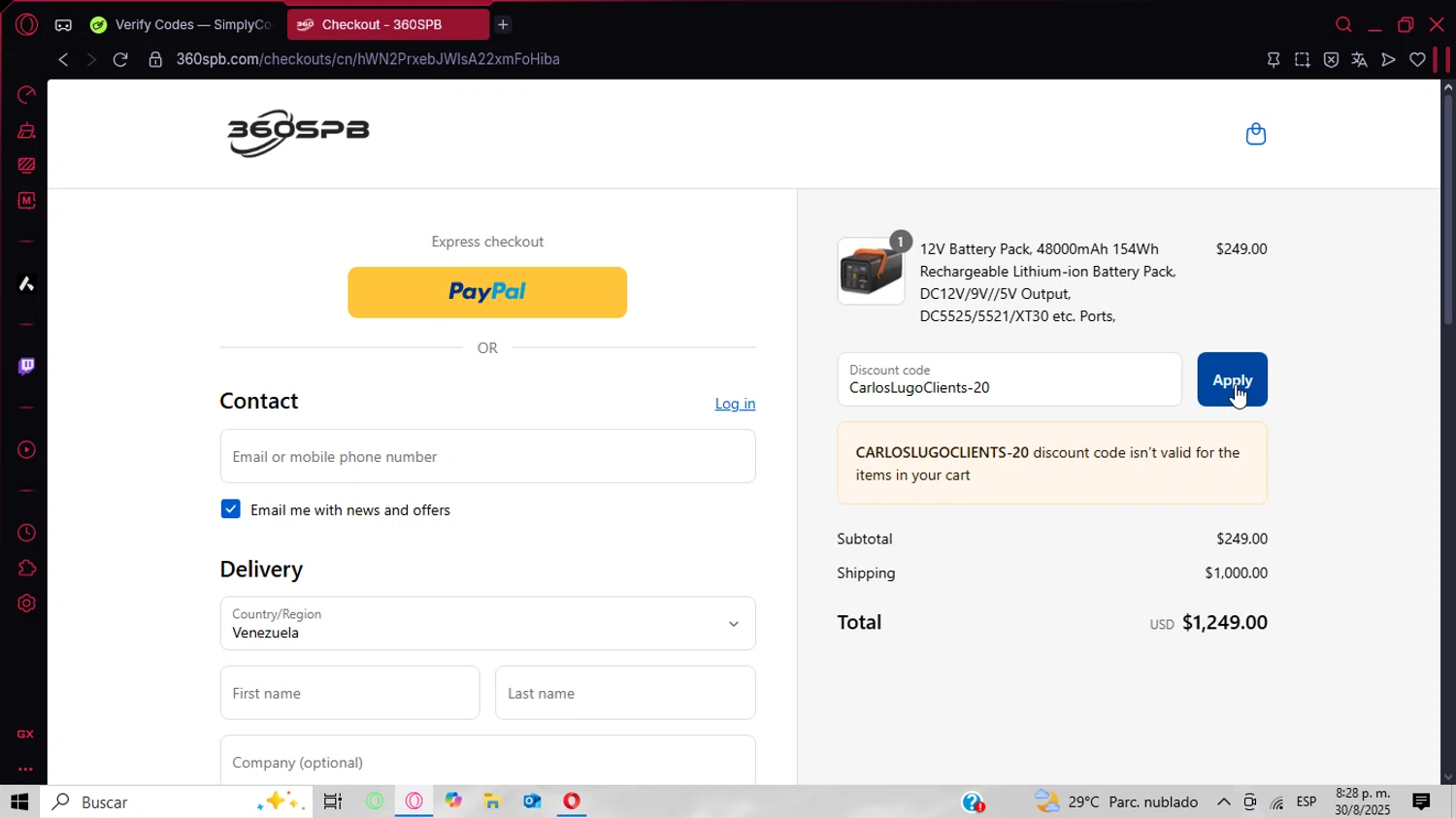The height and width of the screenshot is (818, 1456).
Task: Open the Windows Start menu
Action: point(19,802)
